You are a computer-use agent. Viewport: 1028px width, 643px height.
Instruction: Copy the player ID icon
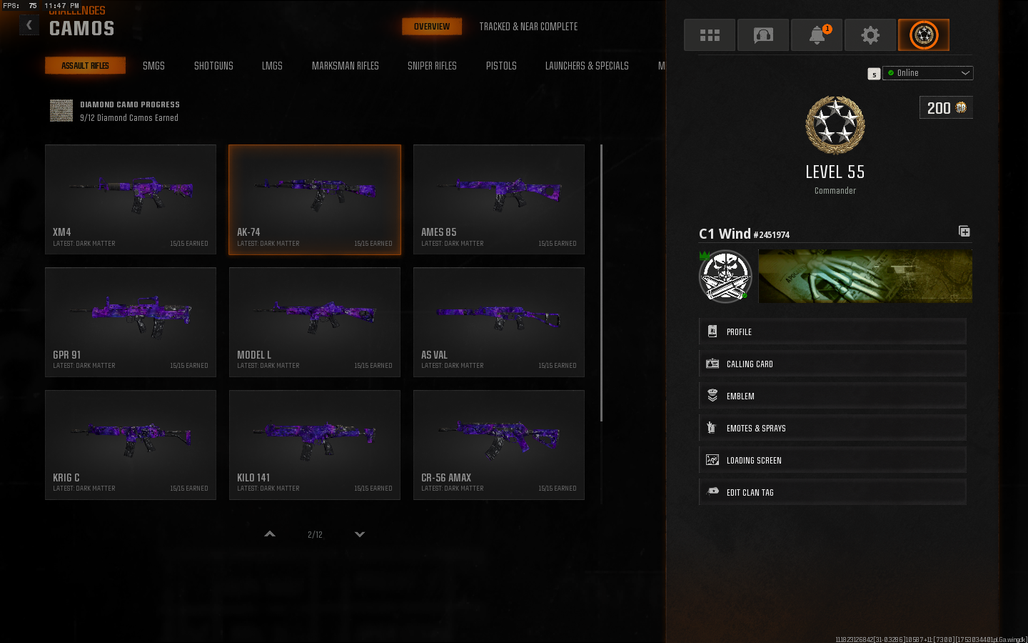coord(964,231)
